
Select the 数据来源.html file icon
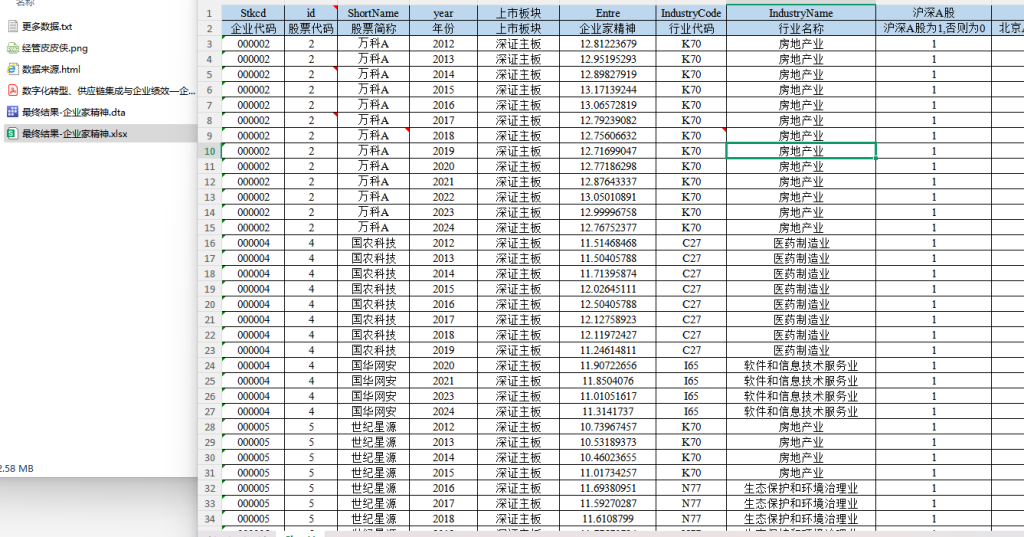12,69
